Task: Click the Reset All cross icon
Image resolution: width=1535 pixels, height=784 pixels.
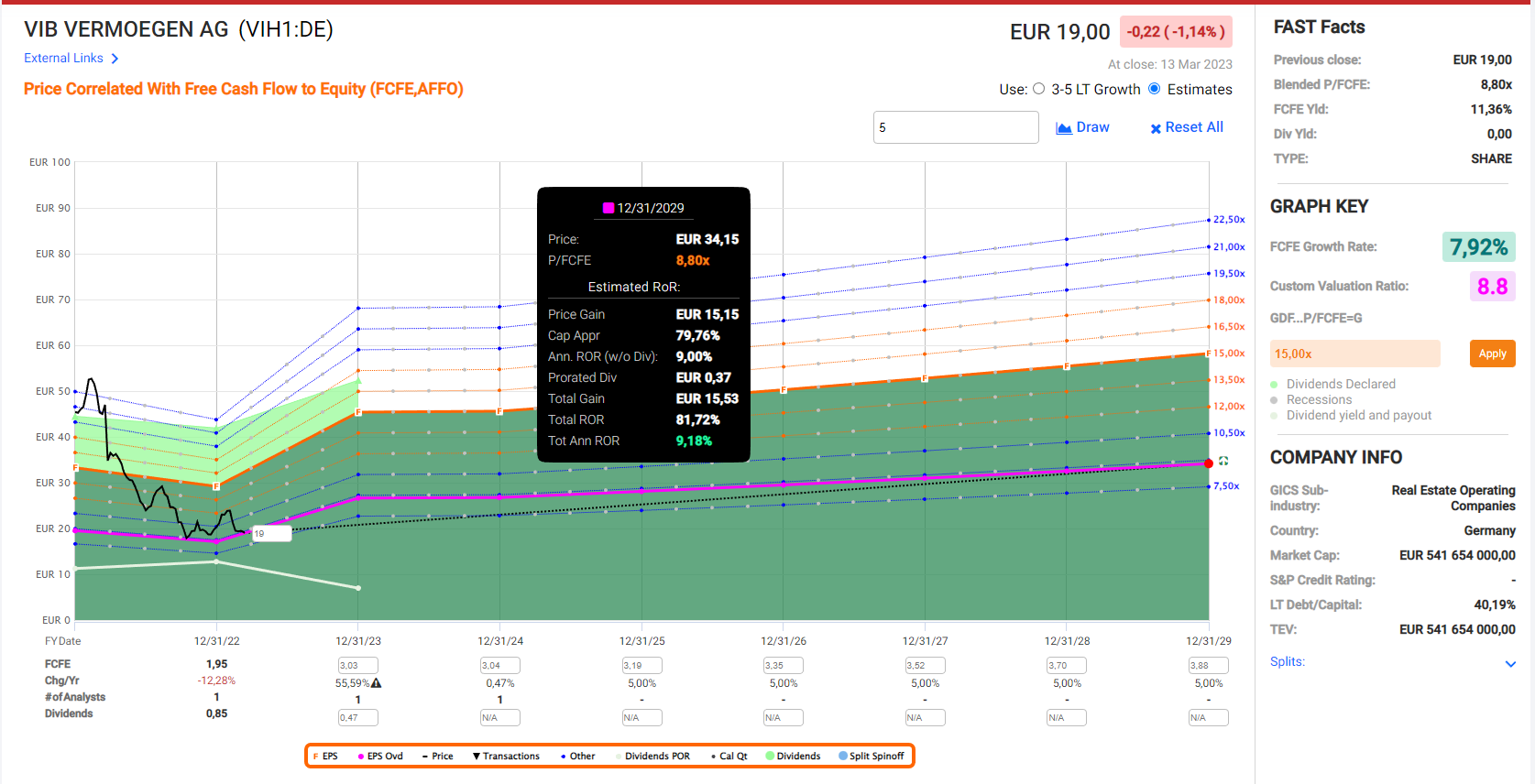Action: coord(1156,128)
